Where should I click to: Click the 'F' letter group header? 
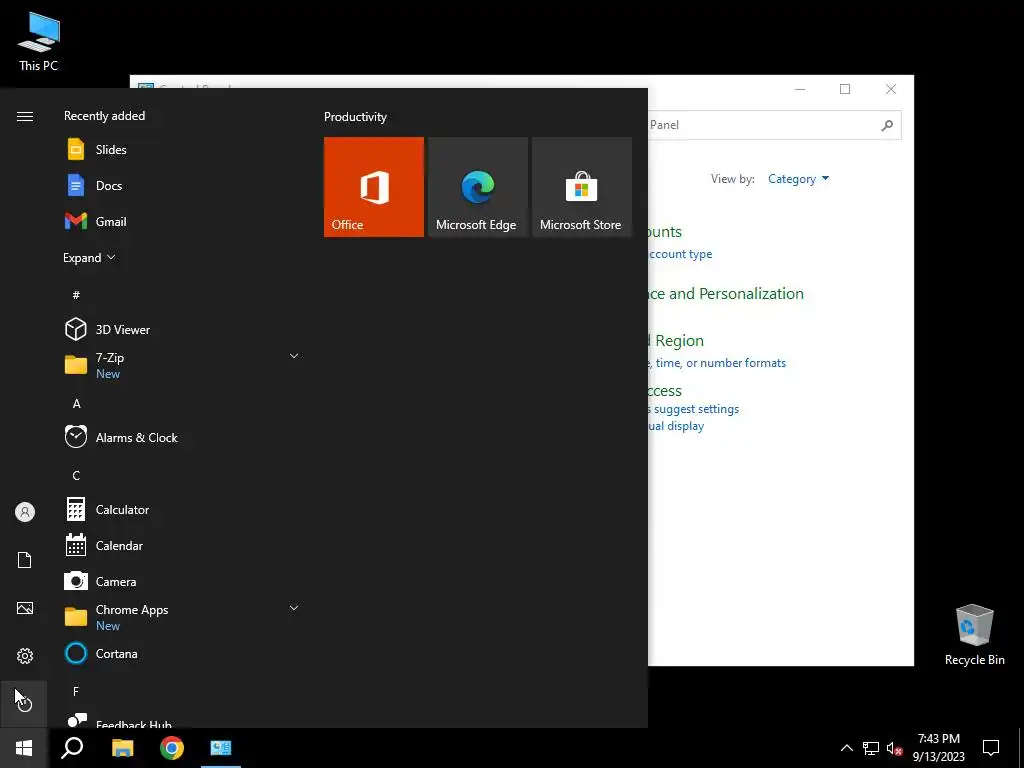(x=76, y=691)
